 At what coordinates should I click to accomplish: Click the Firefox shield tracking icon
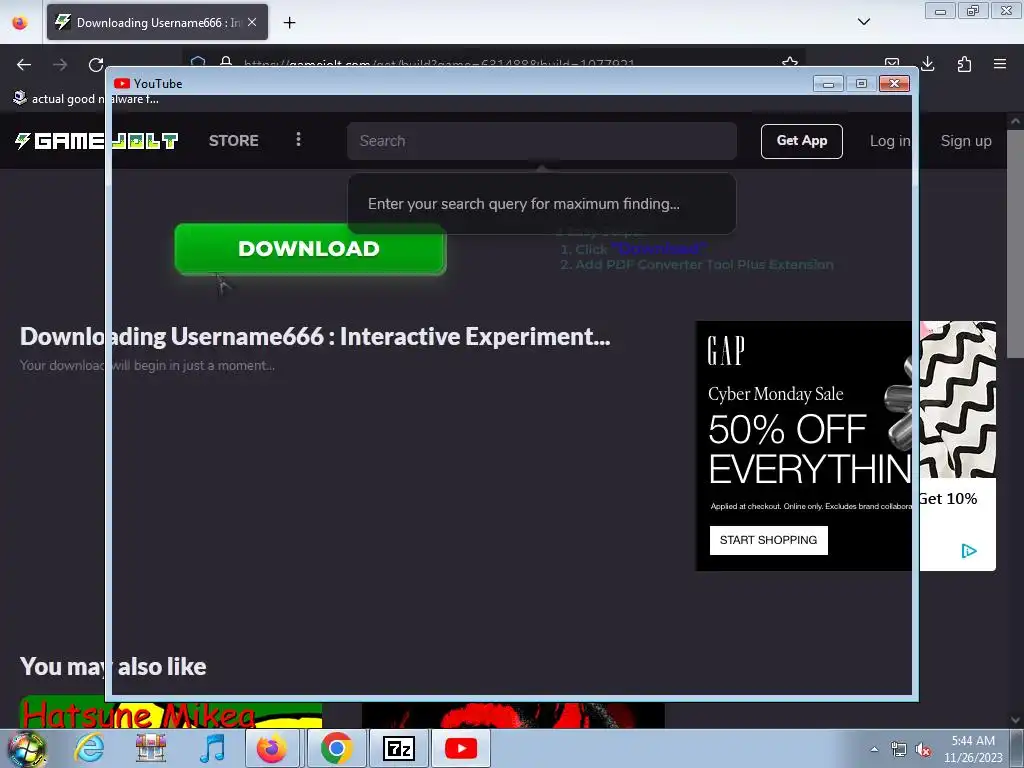[x=199, y=62]
